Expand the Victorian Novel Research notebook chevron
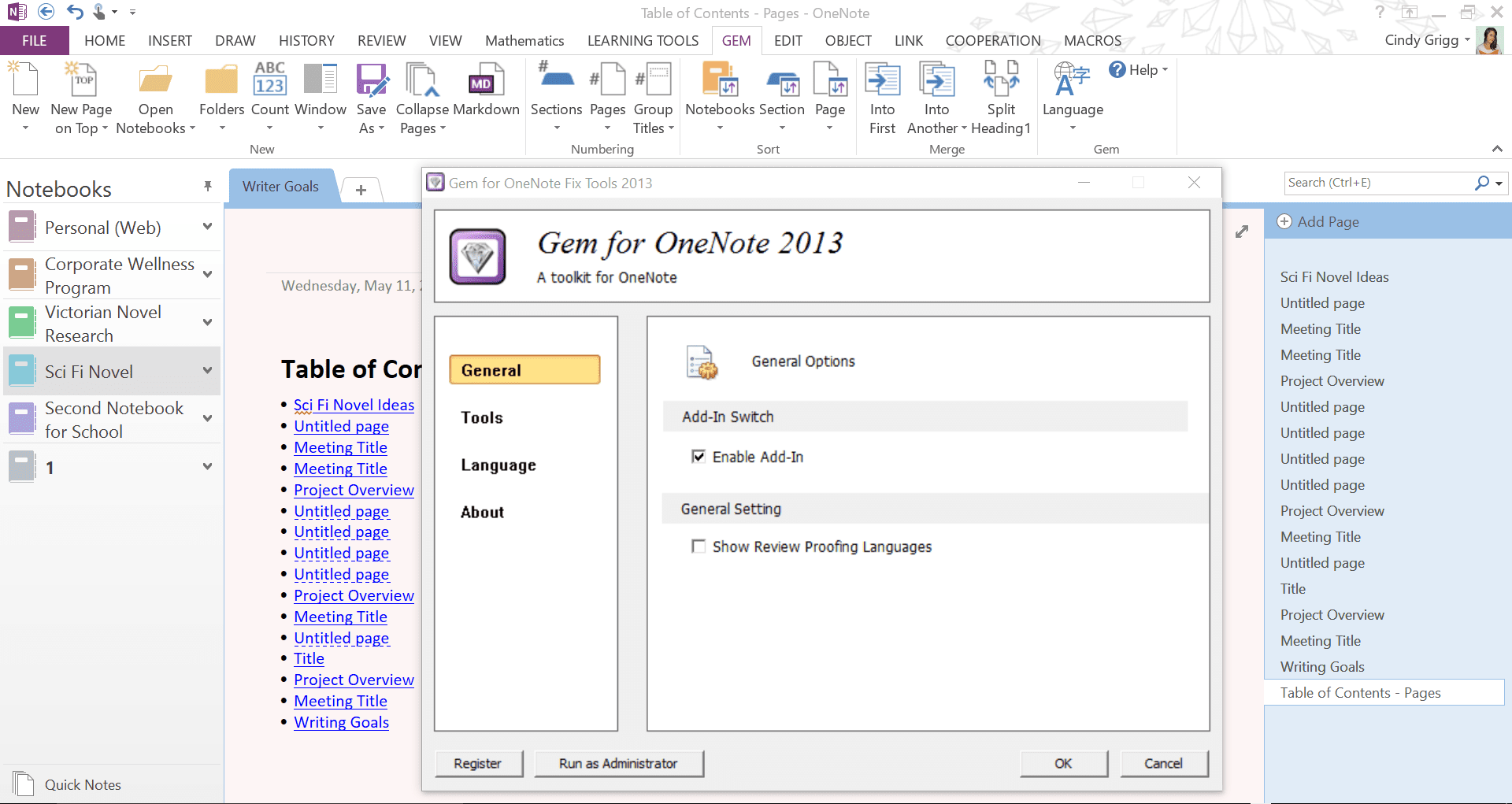 click(207, 323)
